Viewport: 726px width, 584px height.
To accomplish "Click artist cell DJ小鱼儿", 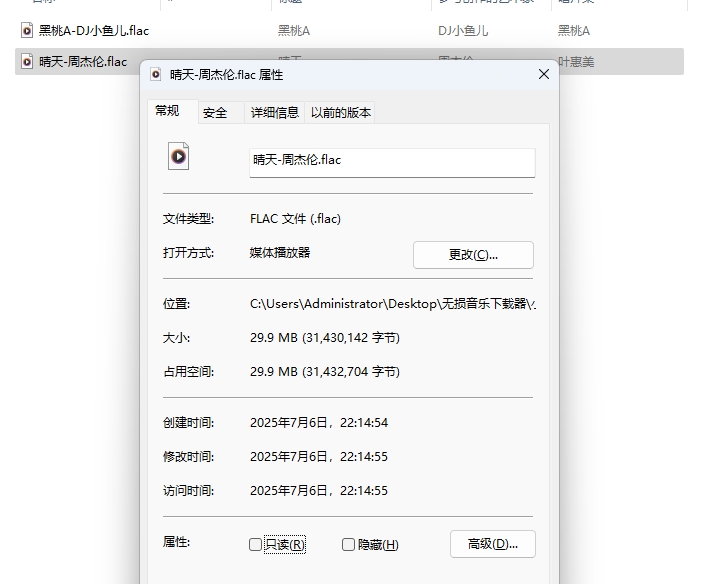I will click(463, 31).
